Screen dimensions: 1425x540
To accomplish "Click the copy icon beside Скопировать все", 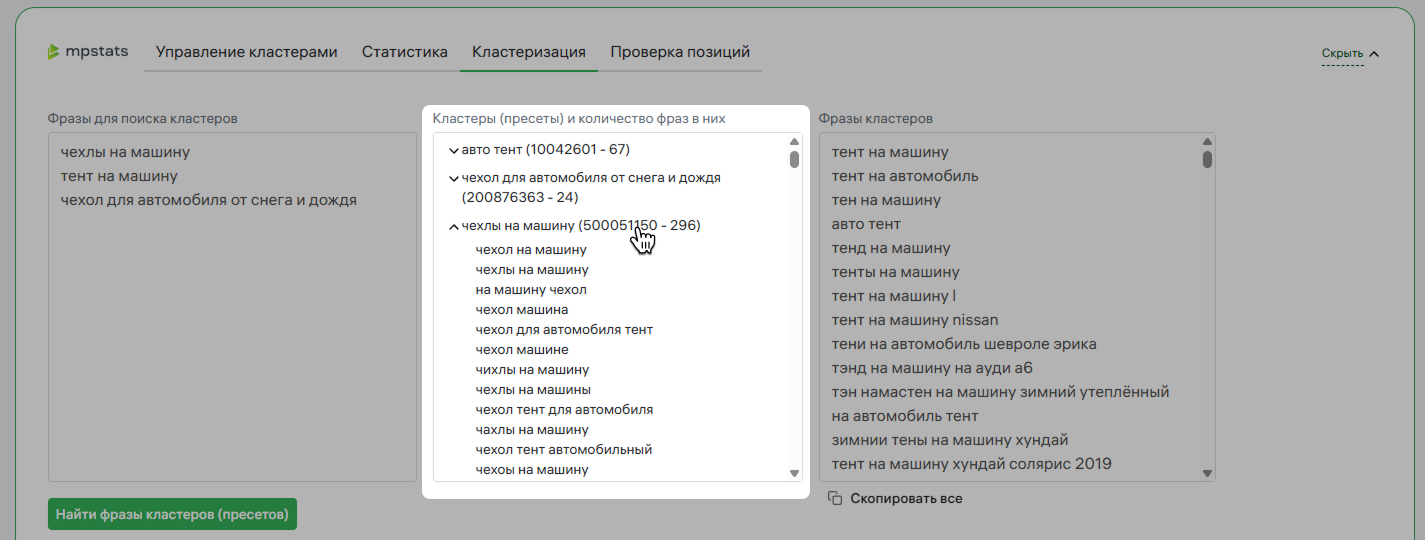I will tap(835, 498).
